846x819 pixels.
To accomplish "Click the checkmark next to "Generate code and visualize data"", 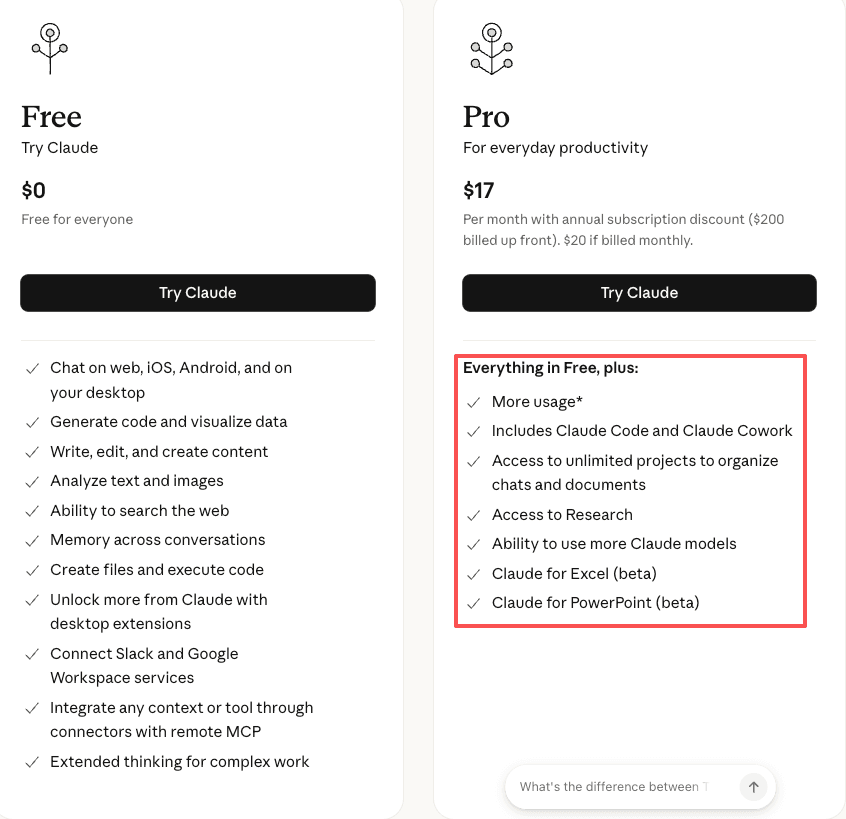I will coord(32,421).
